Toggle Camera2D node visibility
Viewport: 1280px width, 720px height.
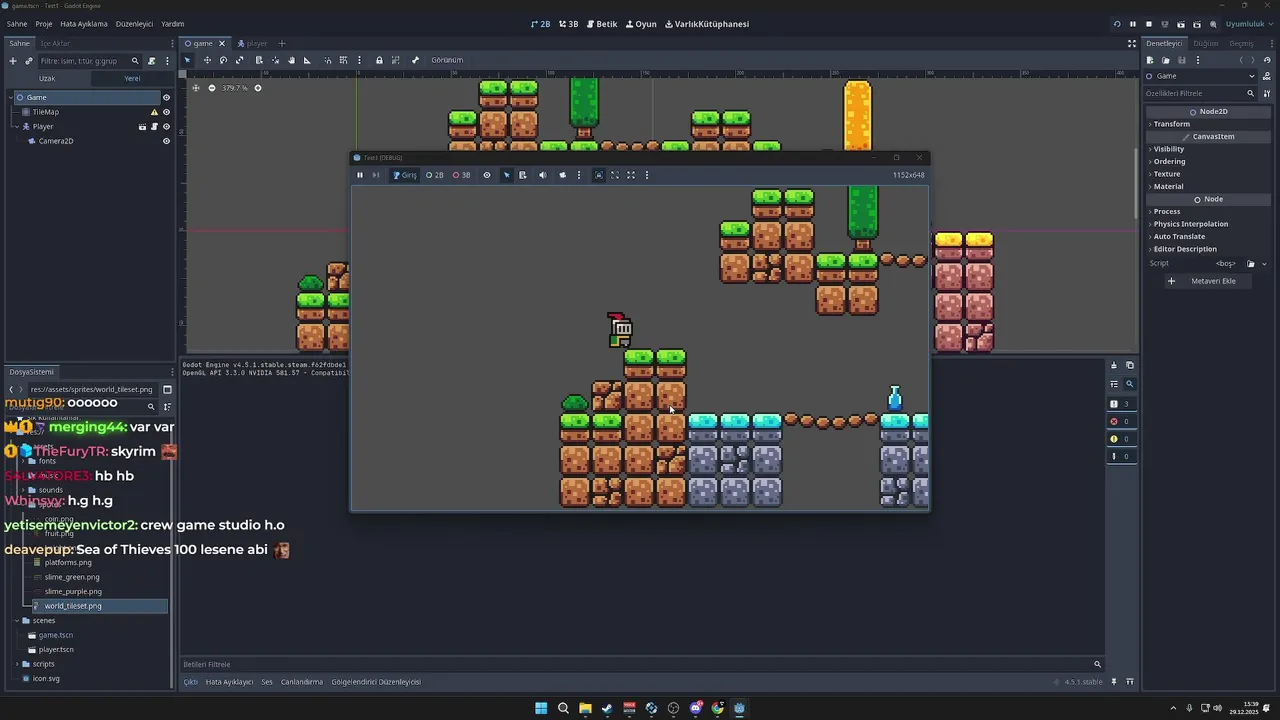166,141
